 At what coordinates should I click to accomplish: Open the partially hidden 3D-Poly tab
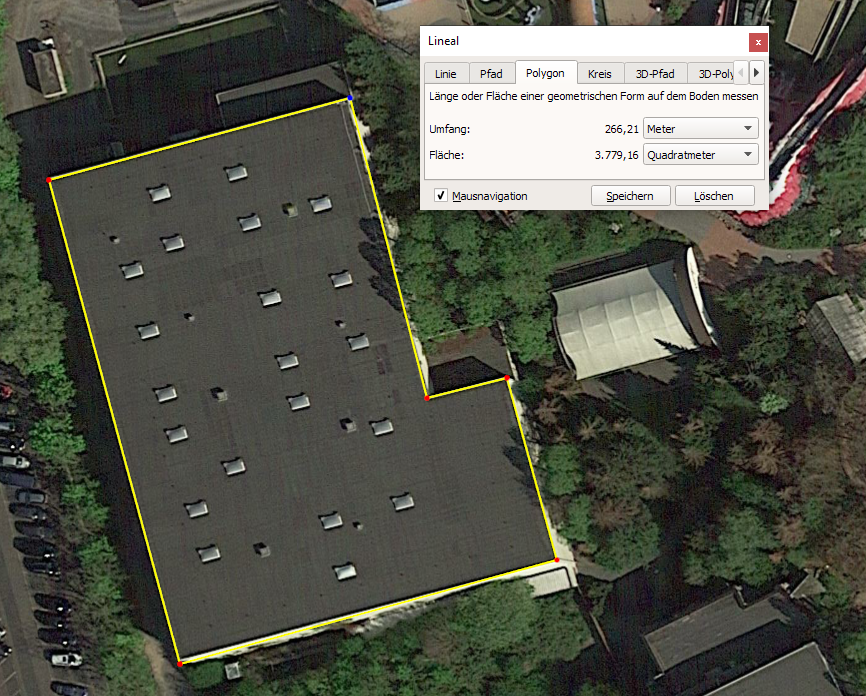click(x=714, y=74)
